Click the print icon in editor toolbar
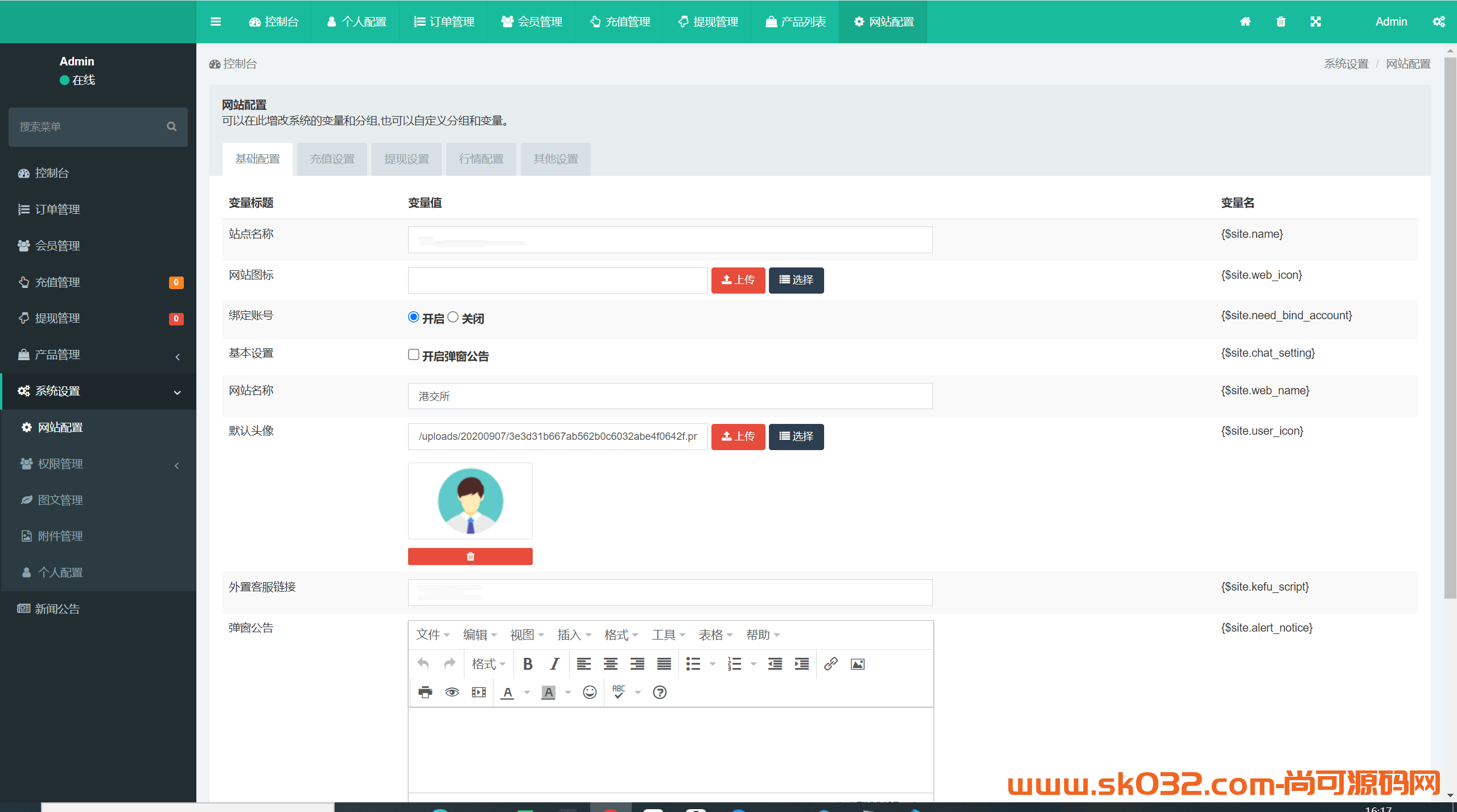Viewport: 1457px width, 812px height. (x=425, y=693)
